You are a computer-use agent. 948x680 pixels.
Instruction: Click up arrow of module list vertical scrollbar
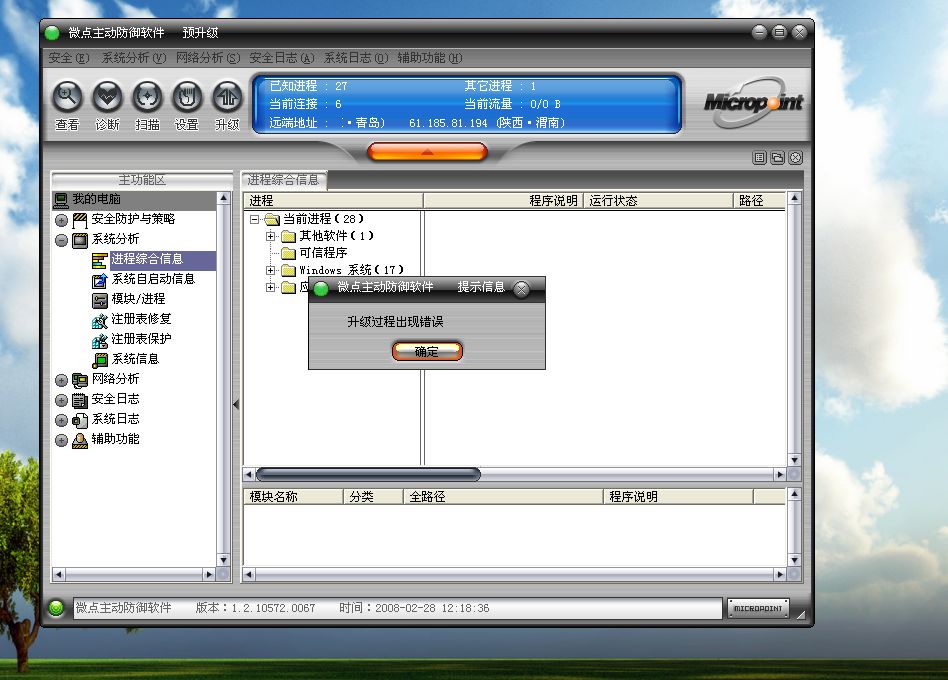coord(794,494)
